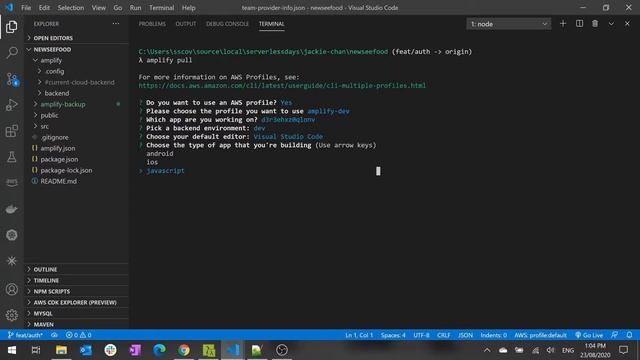Open the Terminal menu

[161, 8]
